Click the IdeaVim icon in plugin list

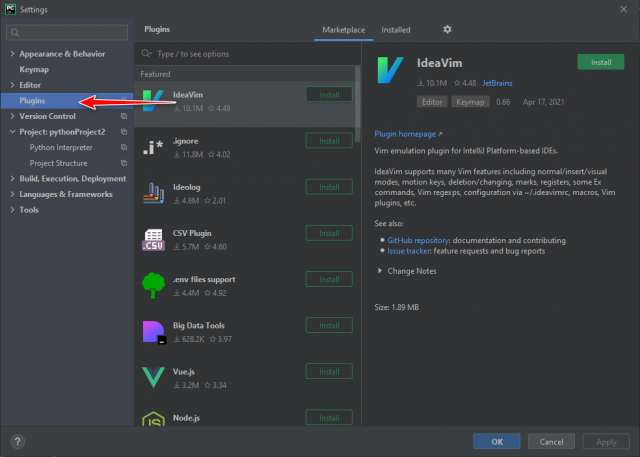(153, 101)
